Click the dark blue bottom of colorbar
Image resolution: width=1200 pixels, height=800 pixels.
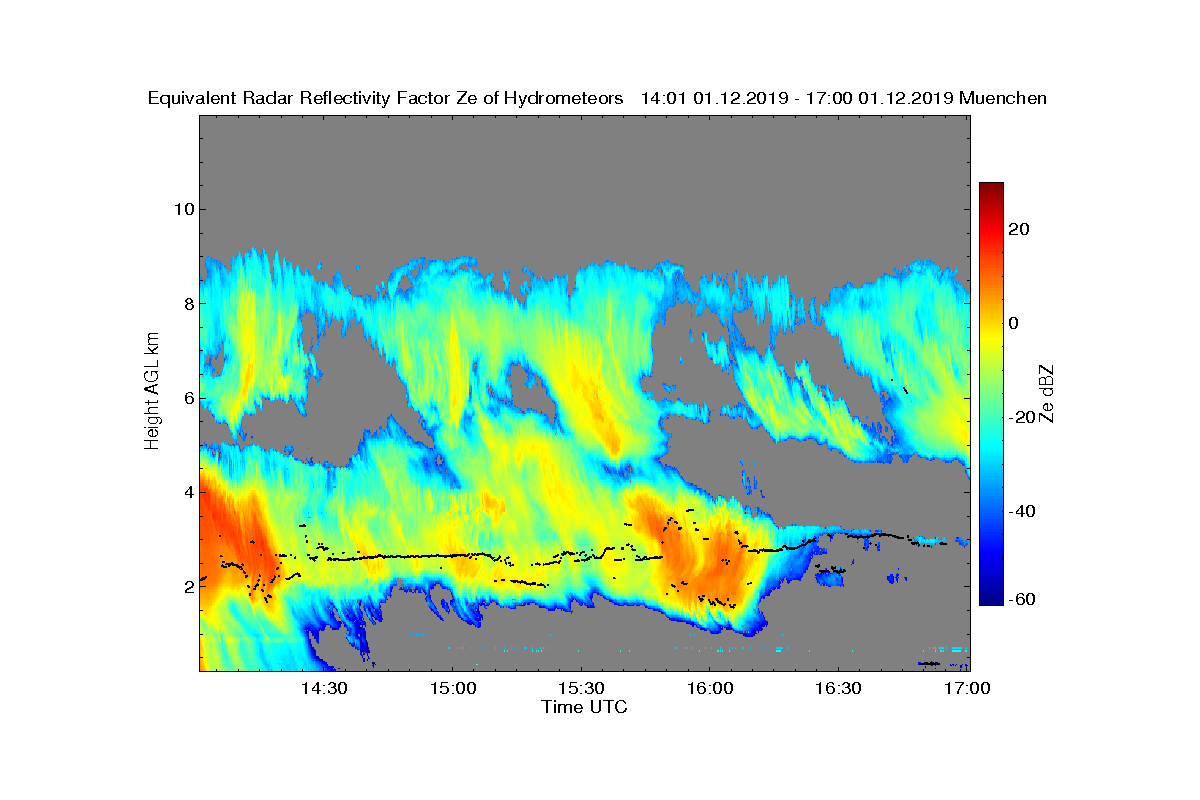(991, 599)
